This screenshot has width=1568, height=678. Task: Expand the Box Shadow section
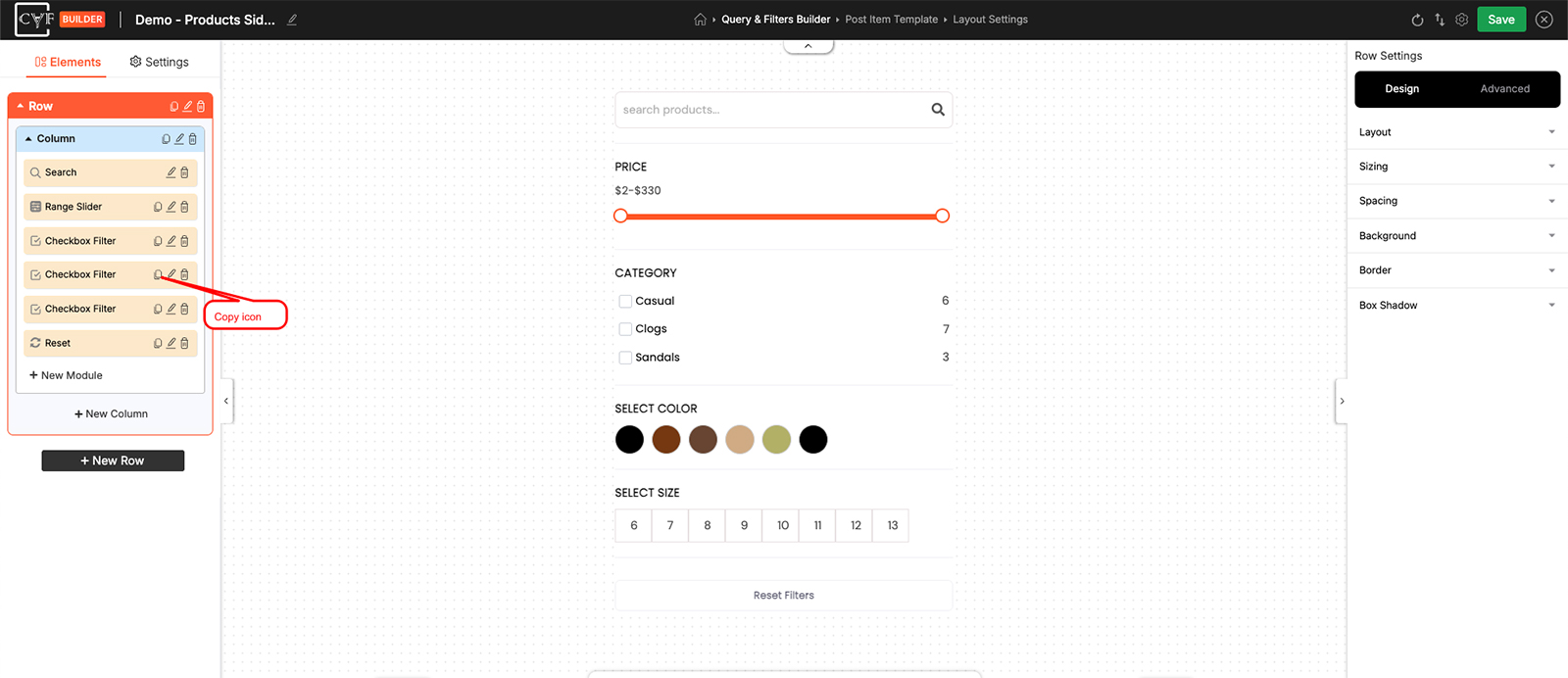pyautogui.click(x=1456, y=306)
